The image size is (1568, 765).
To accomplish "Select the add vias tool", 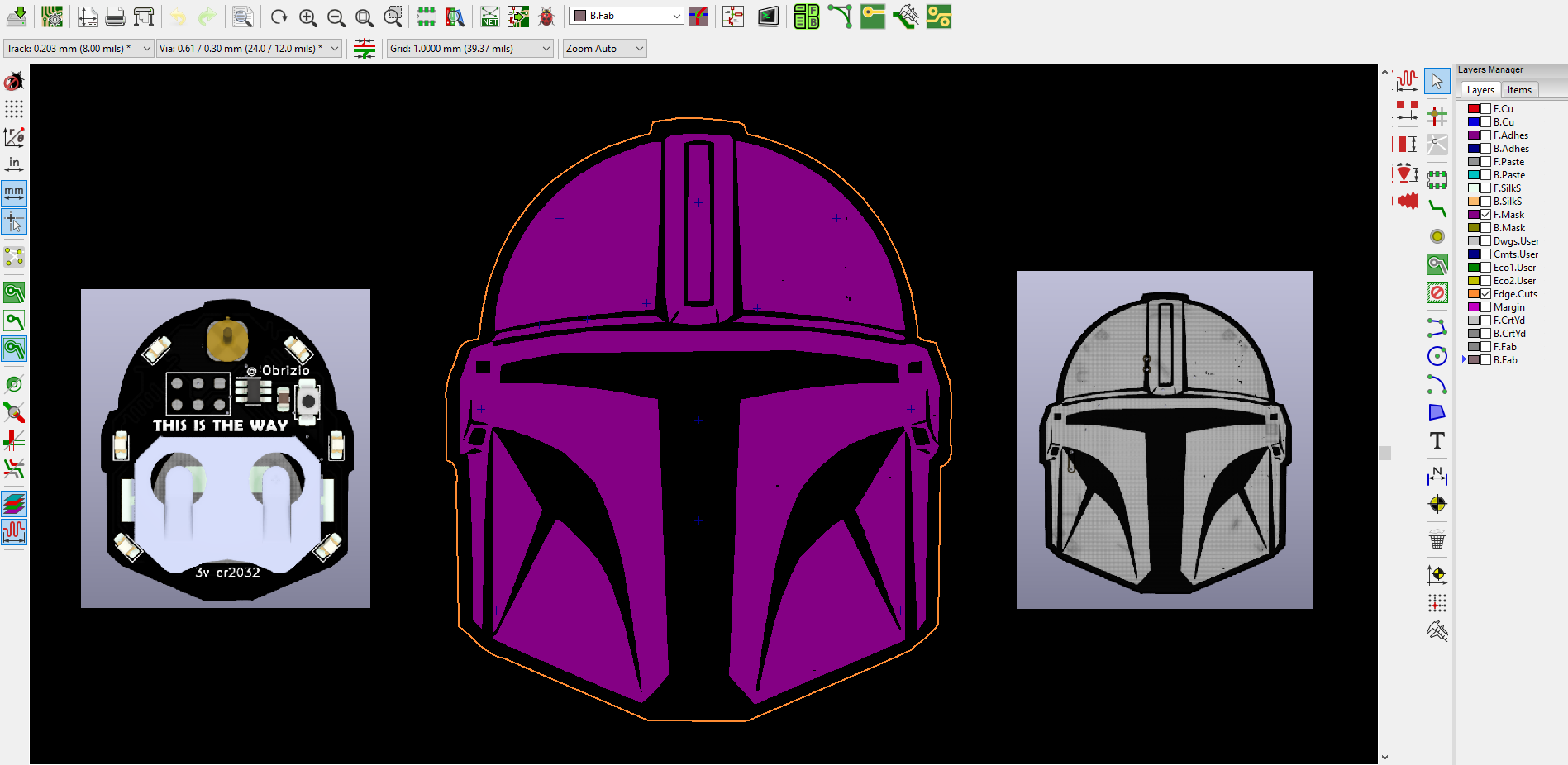I will (x=1437, y=236).
